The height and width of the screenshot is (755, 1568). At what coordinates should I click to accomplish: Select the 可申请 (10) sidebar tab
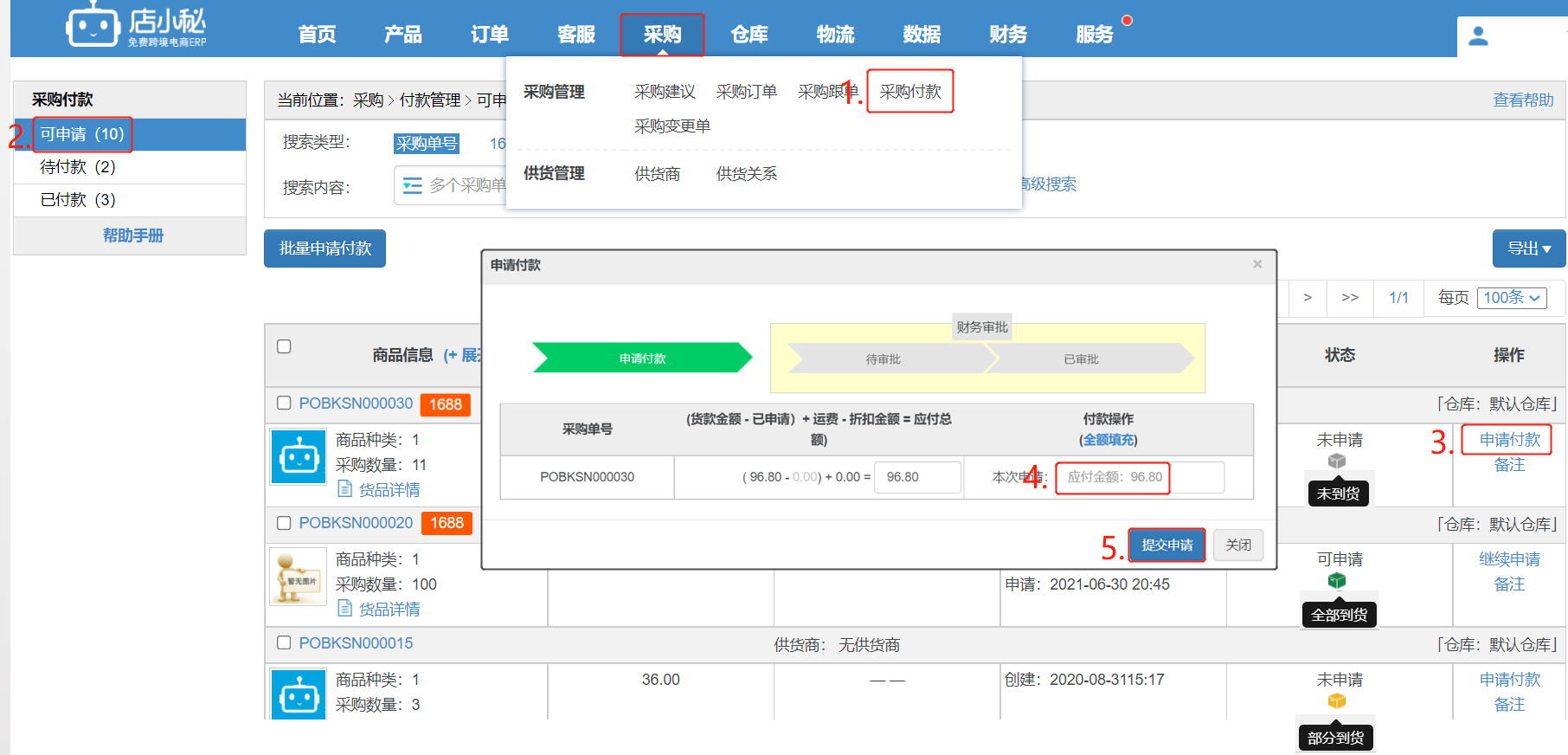130,134
